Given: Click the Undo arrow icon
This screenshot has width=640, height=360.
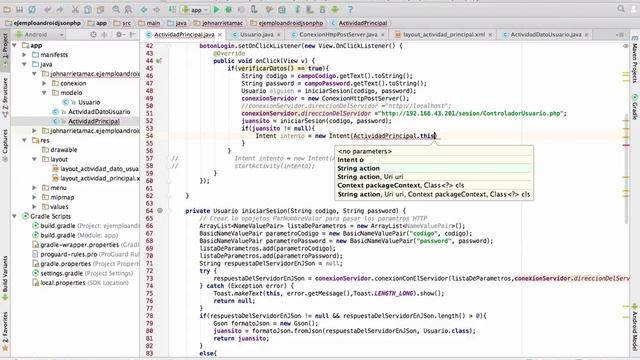Looking at the screenshot, I should pyautogui.click(x=47, y=9).
